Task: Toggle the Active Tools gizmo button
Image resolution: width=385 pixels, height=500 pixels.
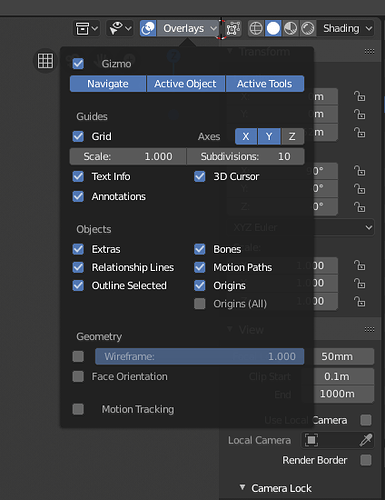Action: point(265,83)
